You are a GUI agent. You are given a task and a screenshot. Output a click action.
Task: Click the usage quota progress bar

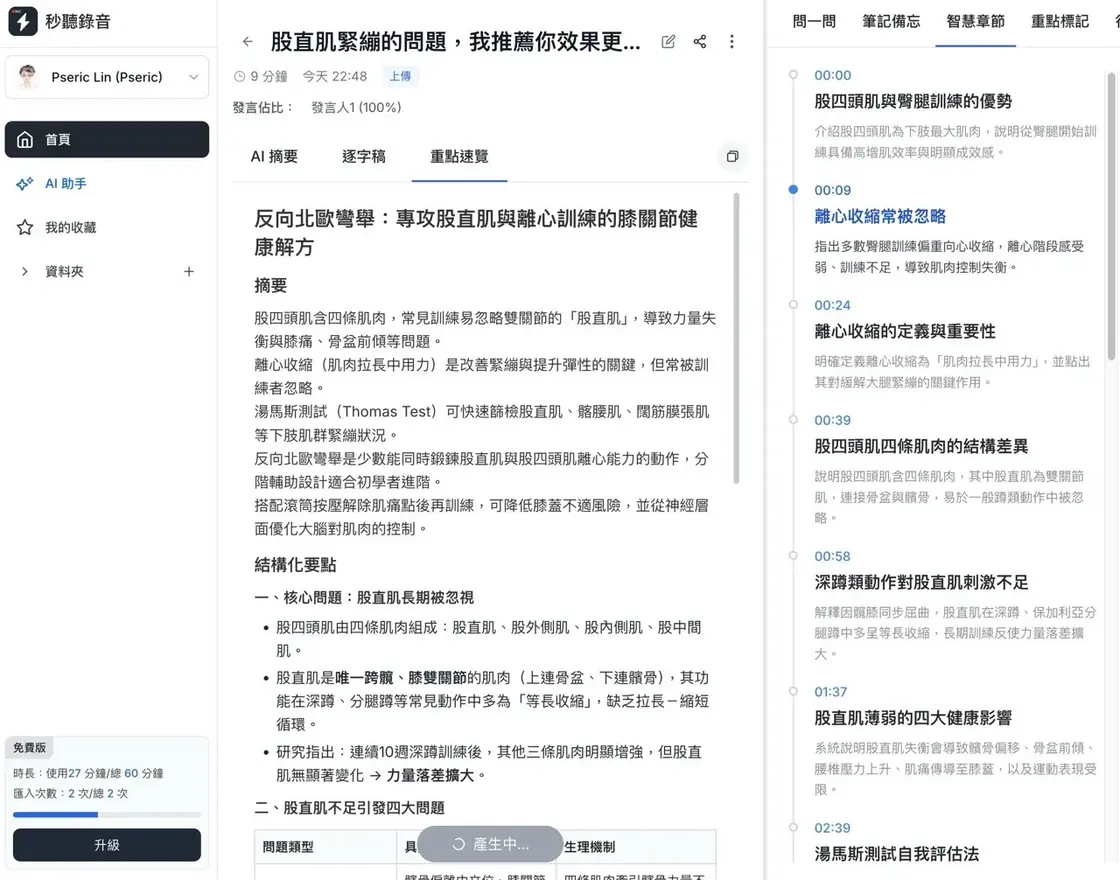pos(107,814)
